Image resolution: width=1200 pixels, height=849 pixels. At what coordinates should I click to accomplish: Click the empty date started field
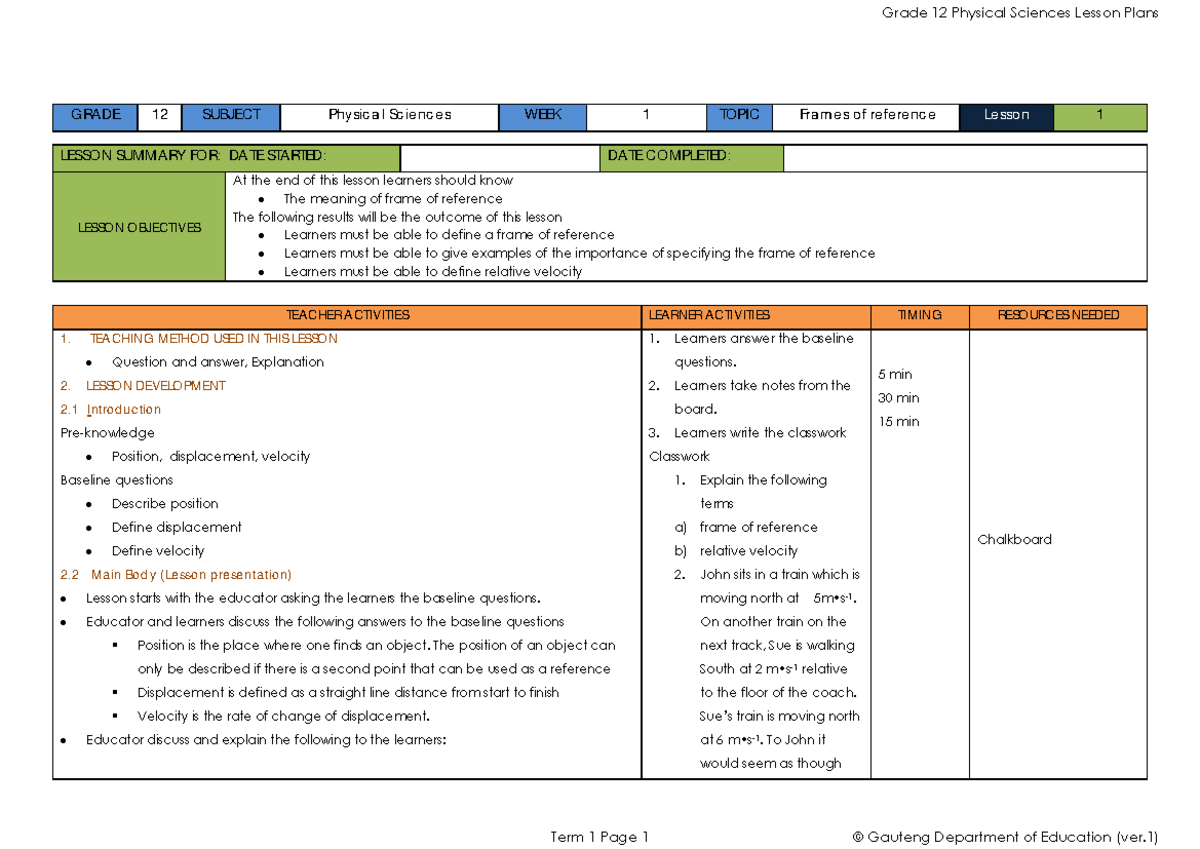click(500, 158)
